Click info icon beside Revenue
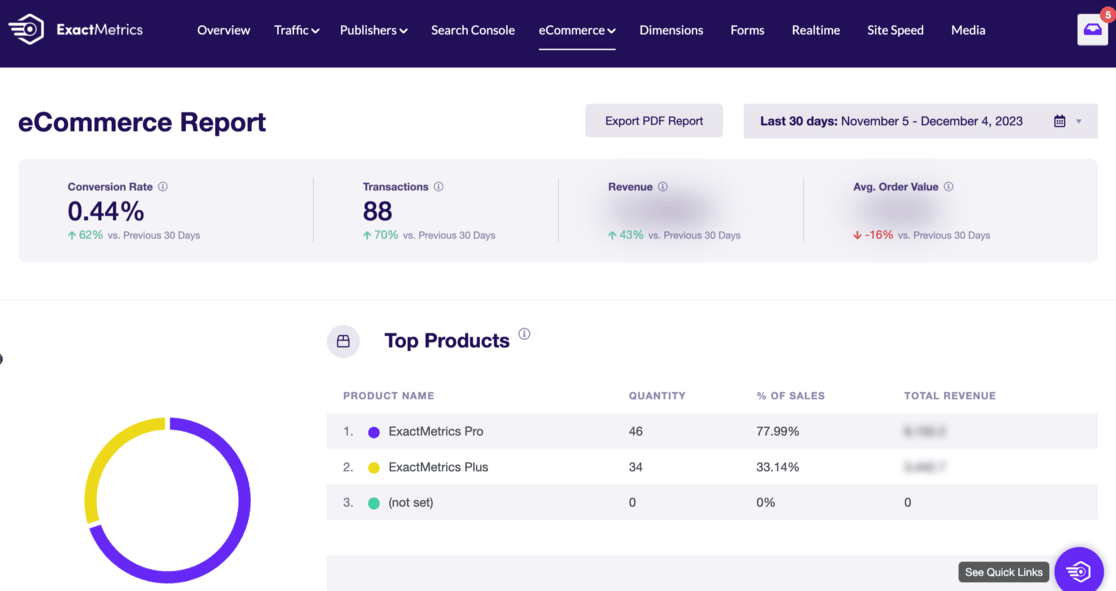1116x591 pixels. pos(663,187)
